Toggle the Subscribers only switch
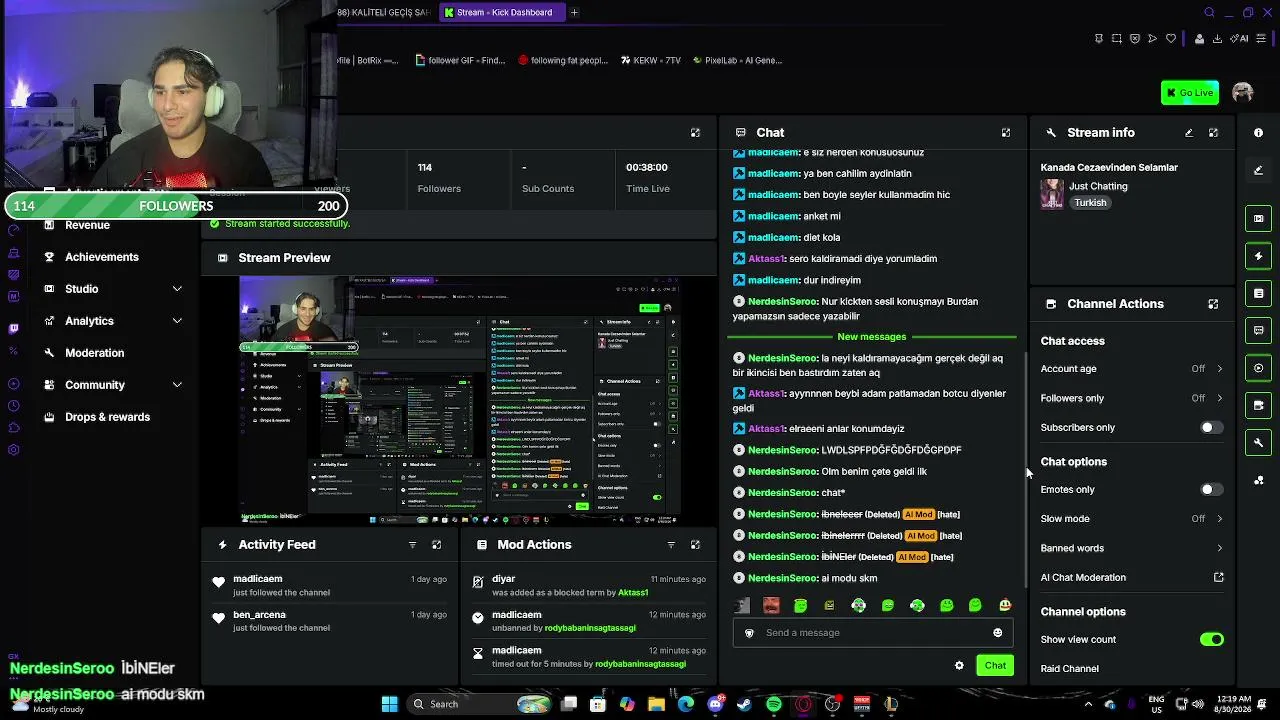 tap(1211, 428)
